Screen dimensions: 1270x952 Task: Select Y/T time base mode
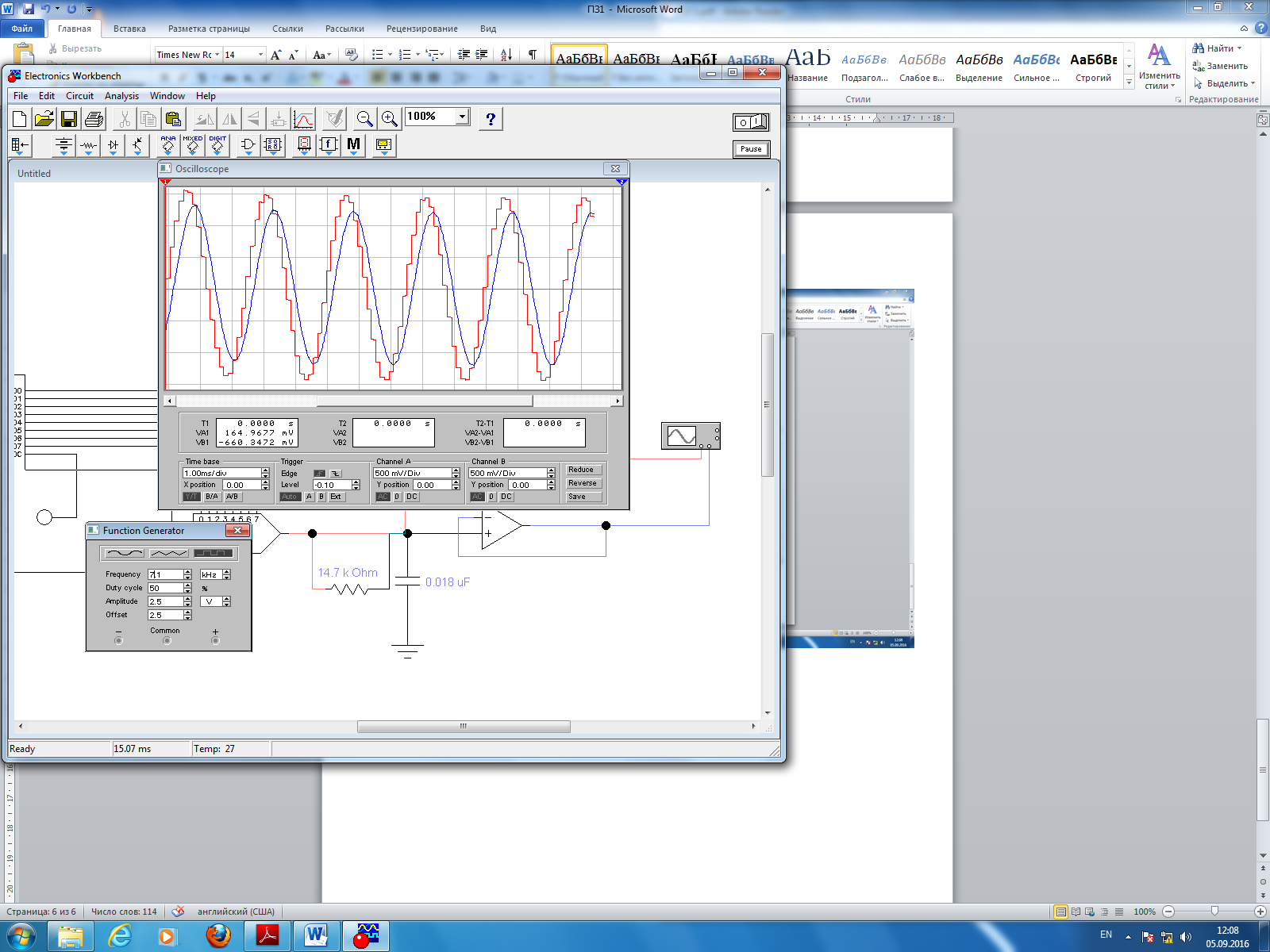191,497
